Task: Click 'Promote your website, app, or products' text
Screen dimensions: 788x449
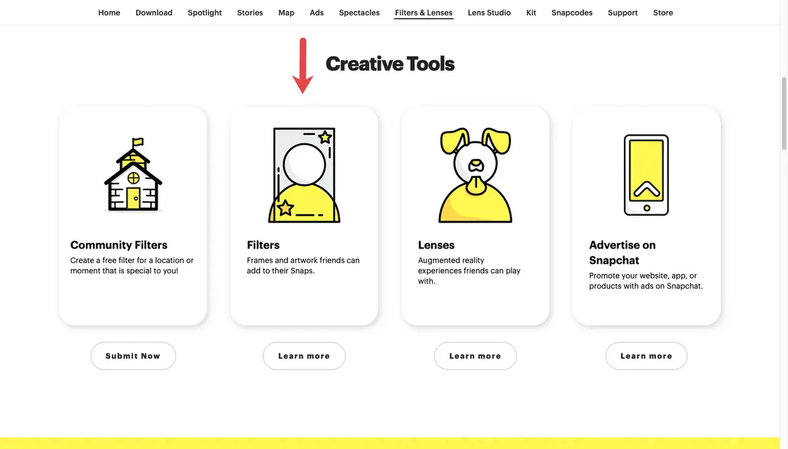Action: point(646,281)
